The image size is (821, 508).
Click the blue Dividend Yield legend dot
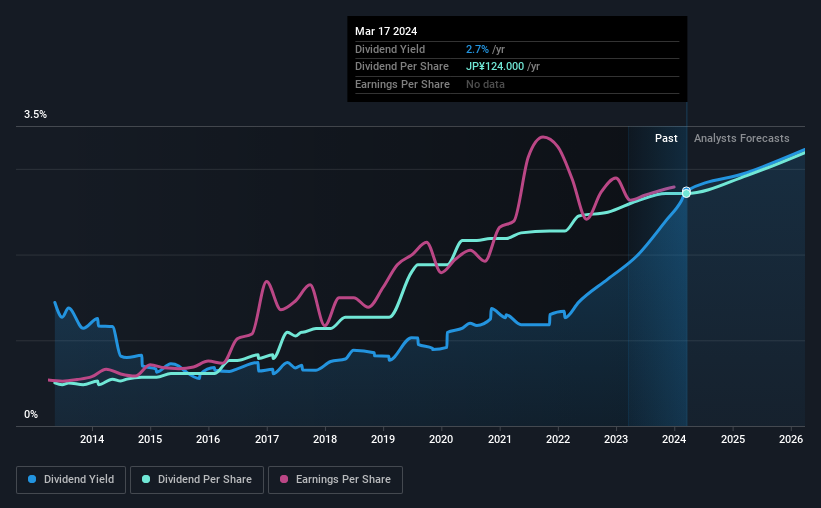[x=32, y=479]
